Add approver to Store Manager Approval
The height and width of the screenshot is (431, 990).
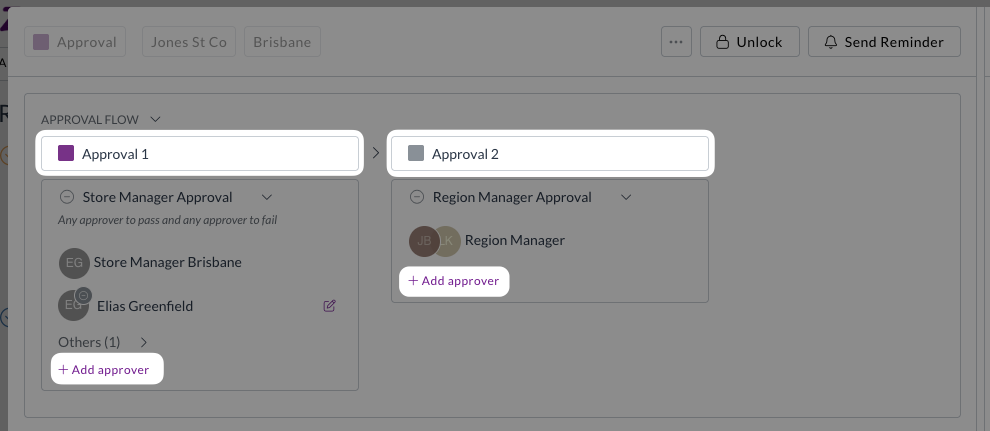pyautogui.click(x=104, y=370)
